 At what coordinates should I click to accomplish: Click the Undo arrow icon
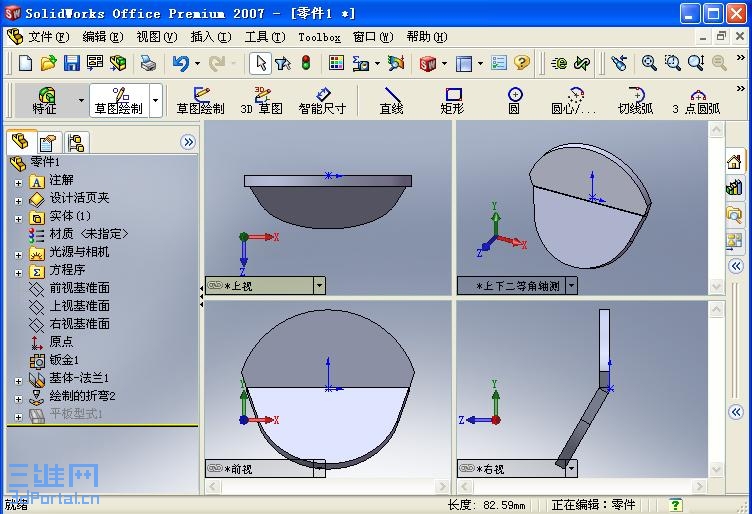pos(180,63)
